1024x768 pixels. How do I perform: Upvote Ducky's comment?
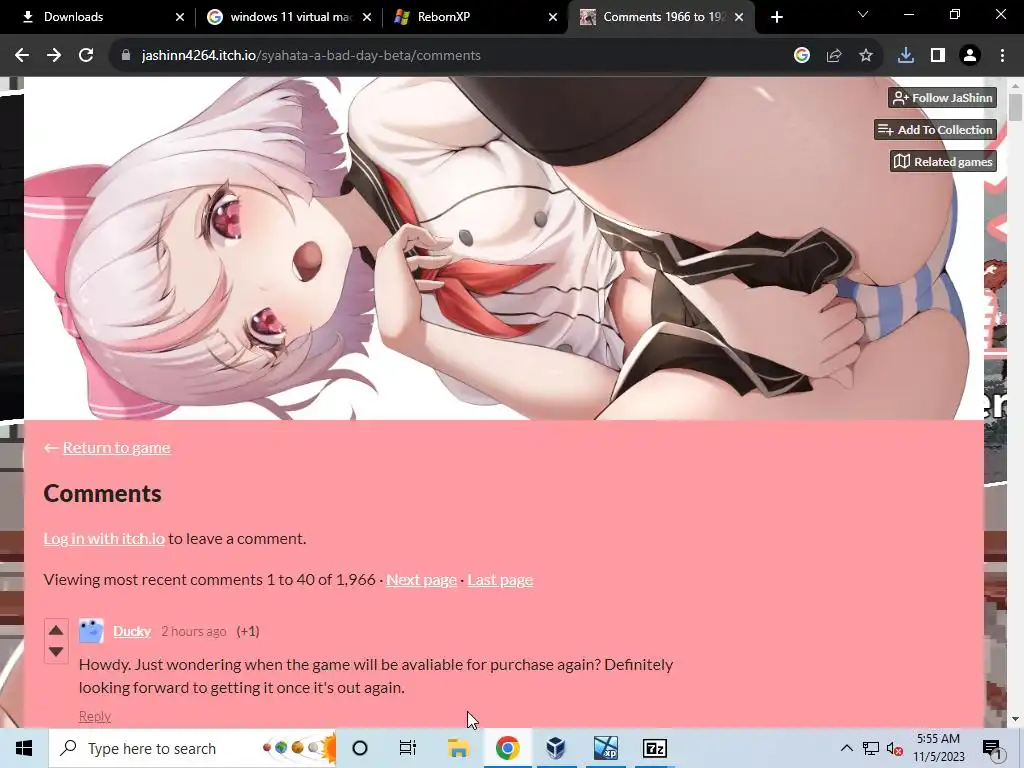(56, 630)
